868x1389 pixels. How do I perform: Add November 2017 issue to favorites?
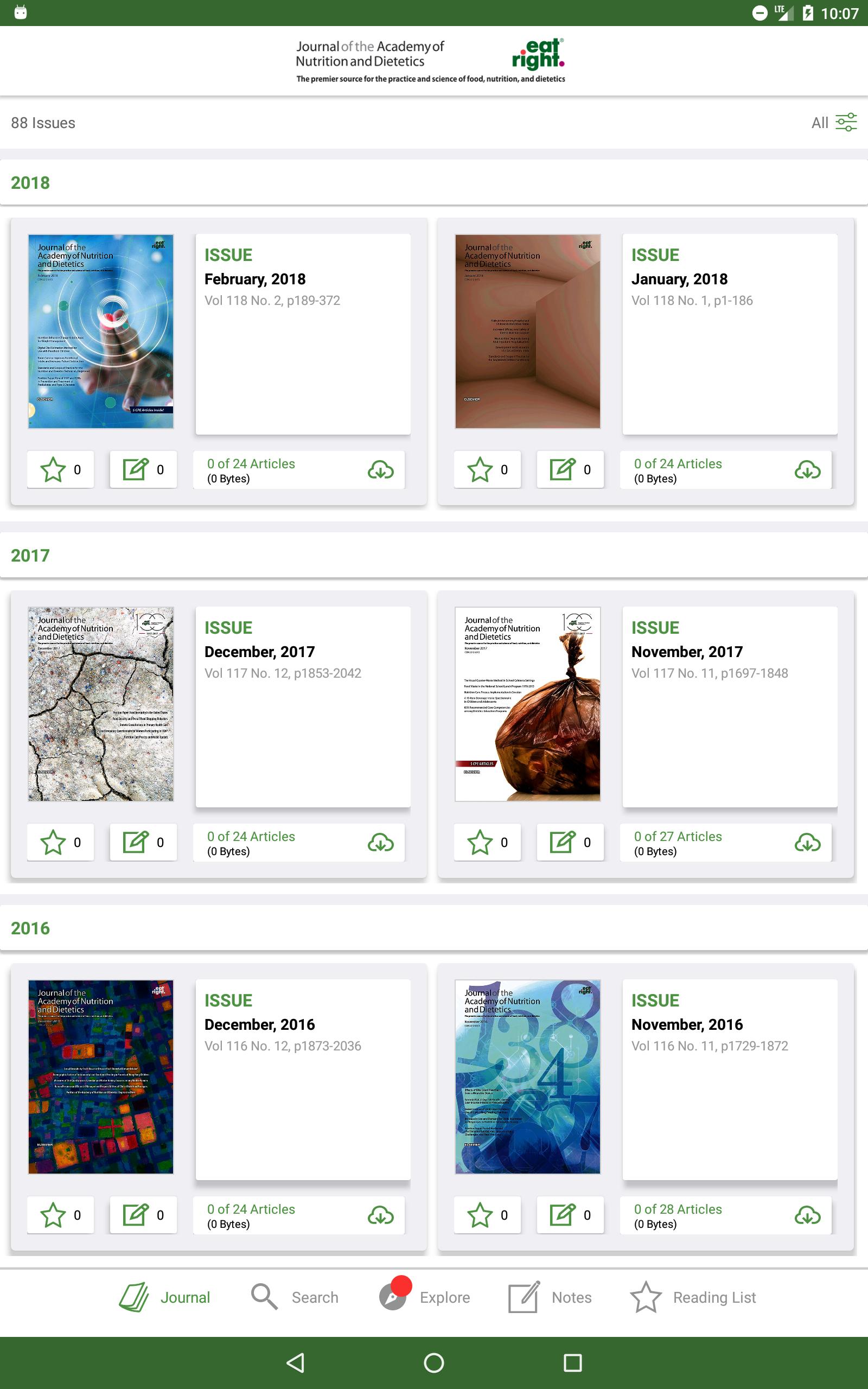tap(487, 842)
